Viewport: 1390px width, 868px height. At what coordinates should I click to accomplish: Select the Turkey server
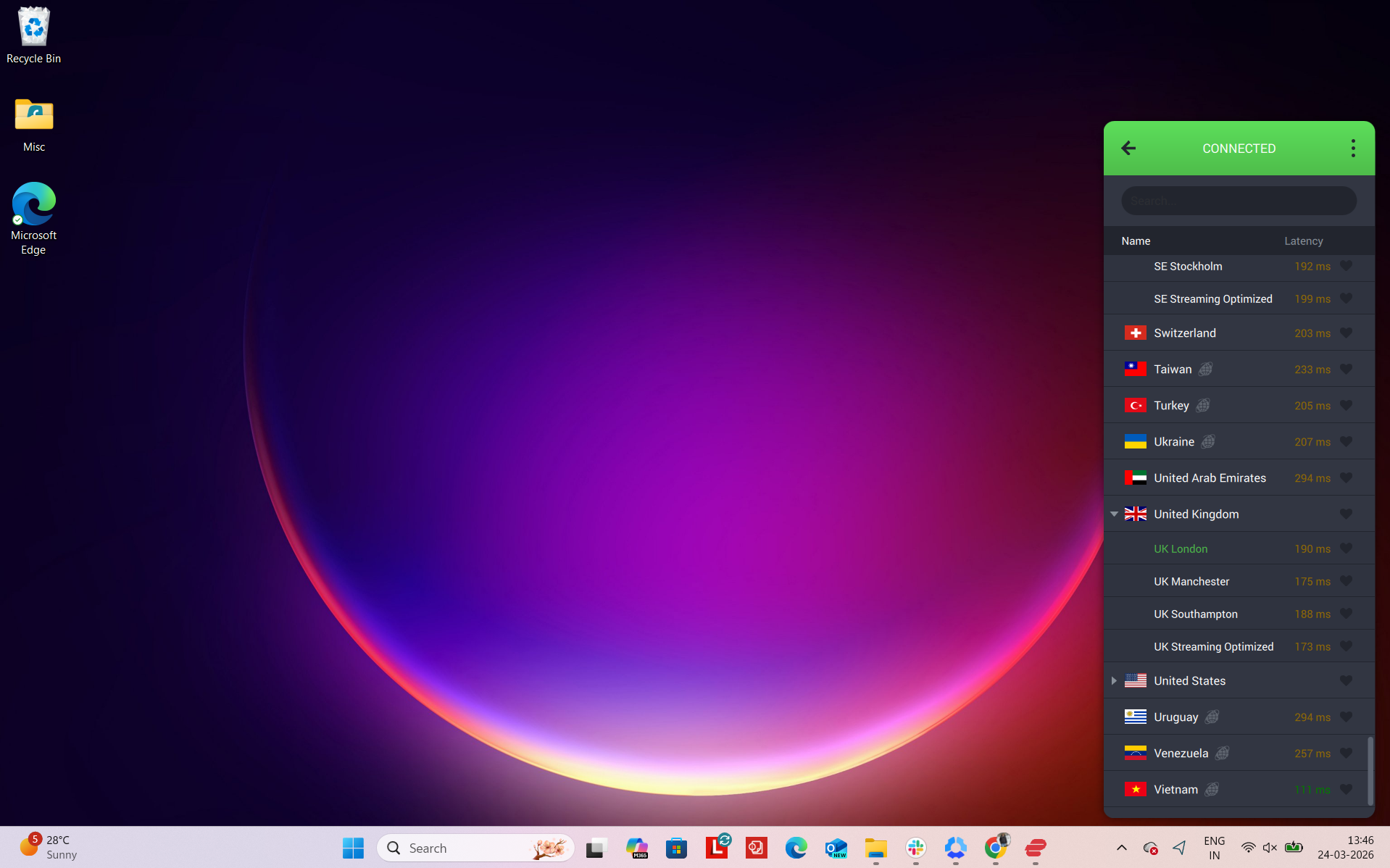tap(1171, 406)
